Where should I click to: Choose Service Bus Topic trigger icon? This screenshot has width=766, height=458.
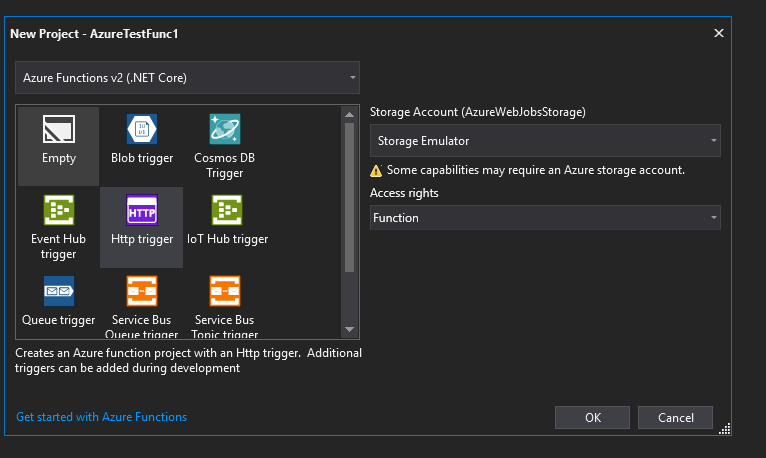224,292
